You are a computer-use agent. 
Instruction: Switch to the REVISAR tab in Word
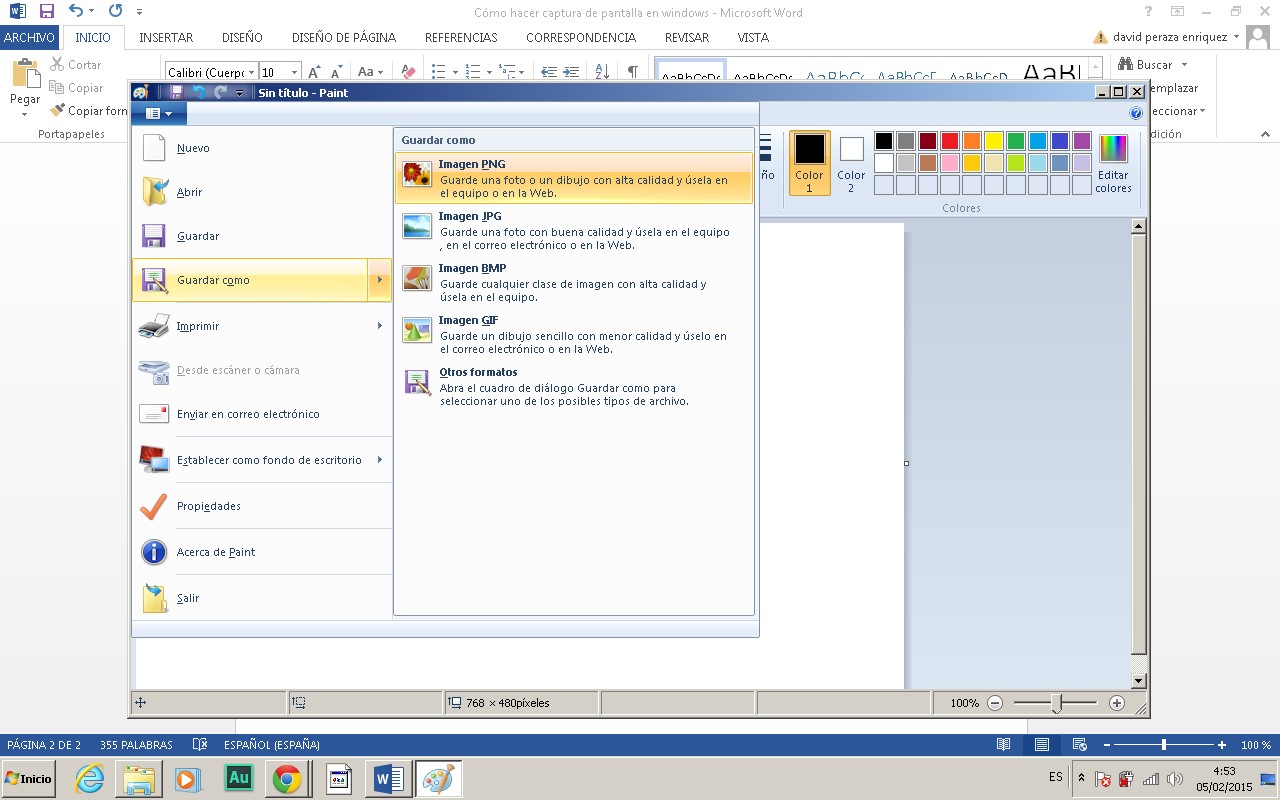(x=687, y=38)
